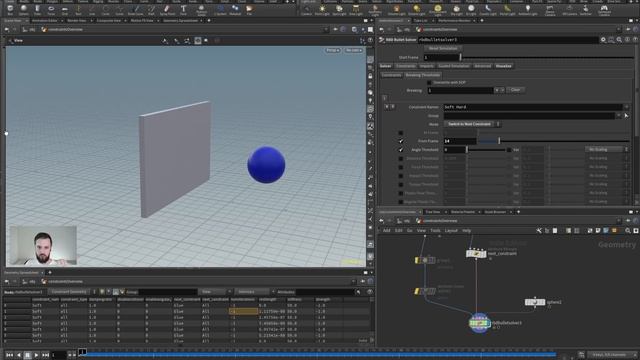Switch to the Render View pane tab
640x360 pixels.
(x=77, y=20)
